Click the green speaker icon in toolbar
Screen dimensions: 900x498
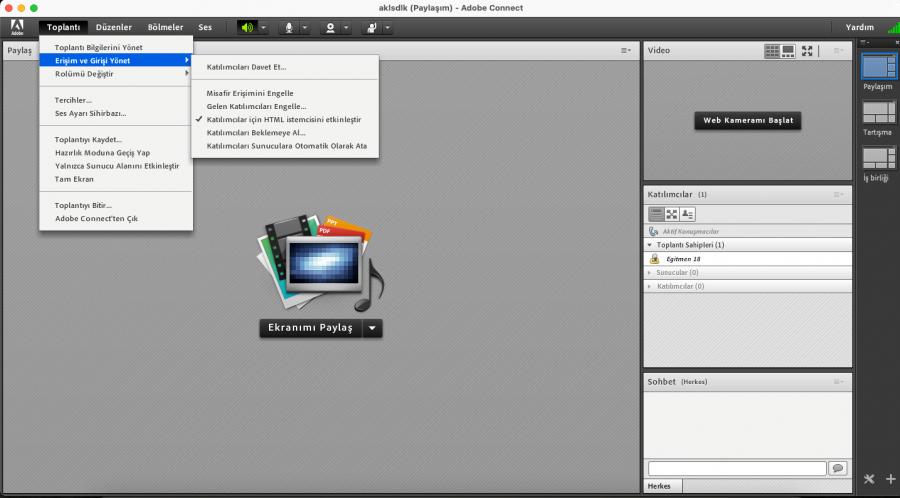(247, 28)
